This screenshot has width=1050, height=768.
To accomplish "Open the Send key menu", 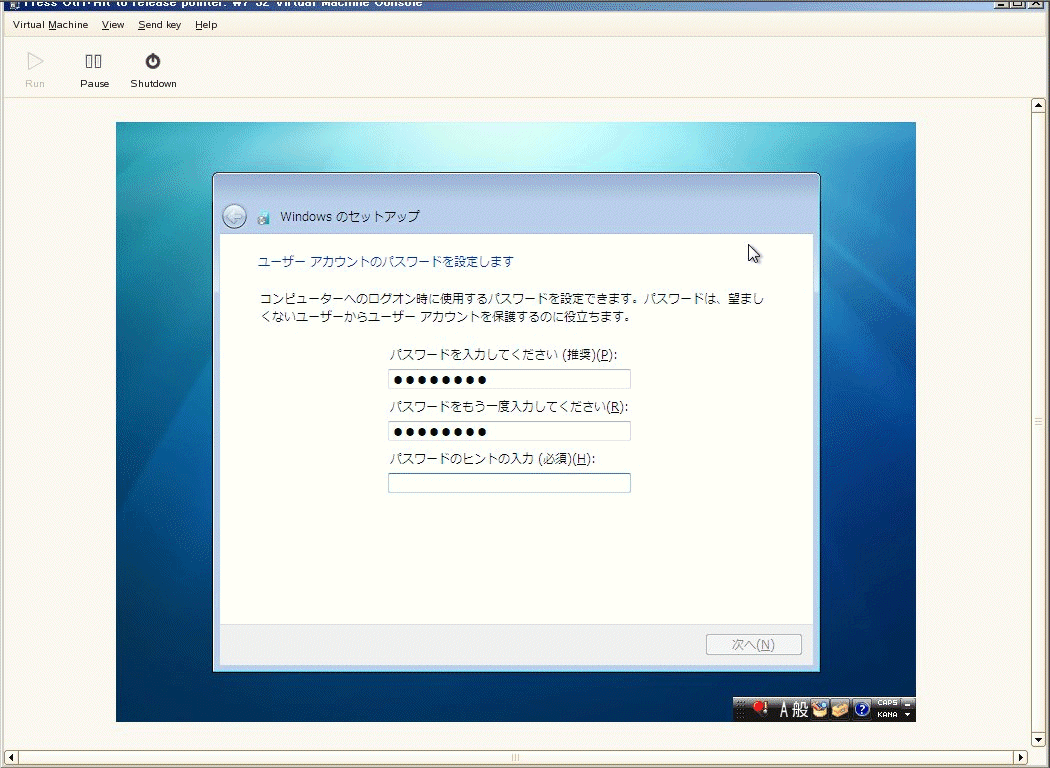I will click(x=159, y=25).
